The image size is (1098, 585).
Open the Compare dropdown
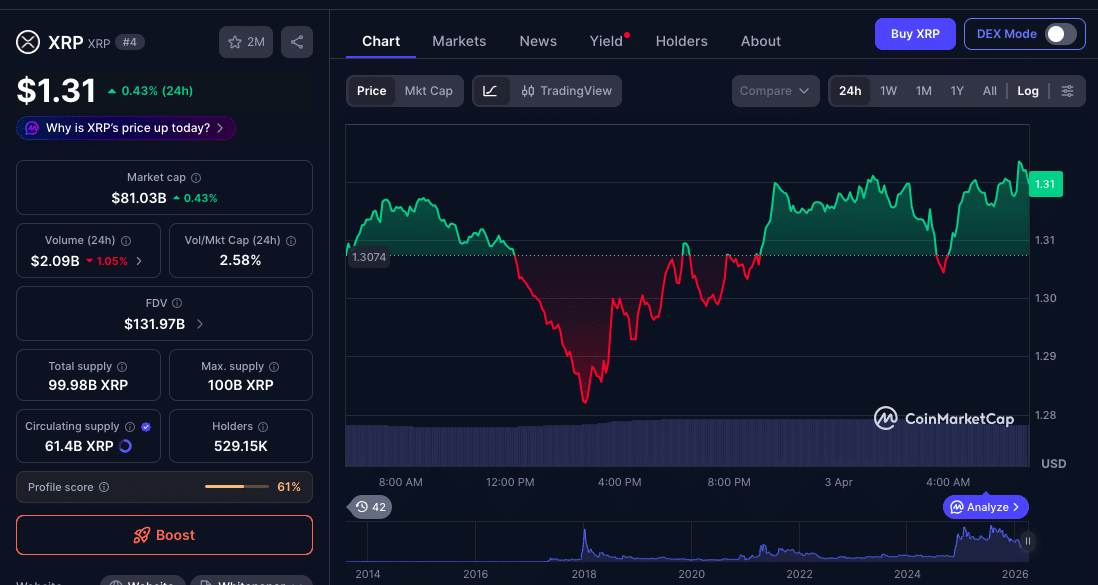(775, 90)
